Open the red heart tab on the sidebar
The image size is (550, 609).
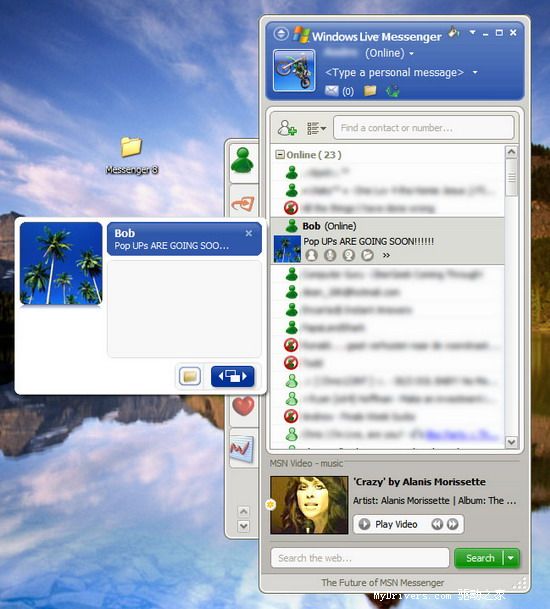(x=243, y=407)
